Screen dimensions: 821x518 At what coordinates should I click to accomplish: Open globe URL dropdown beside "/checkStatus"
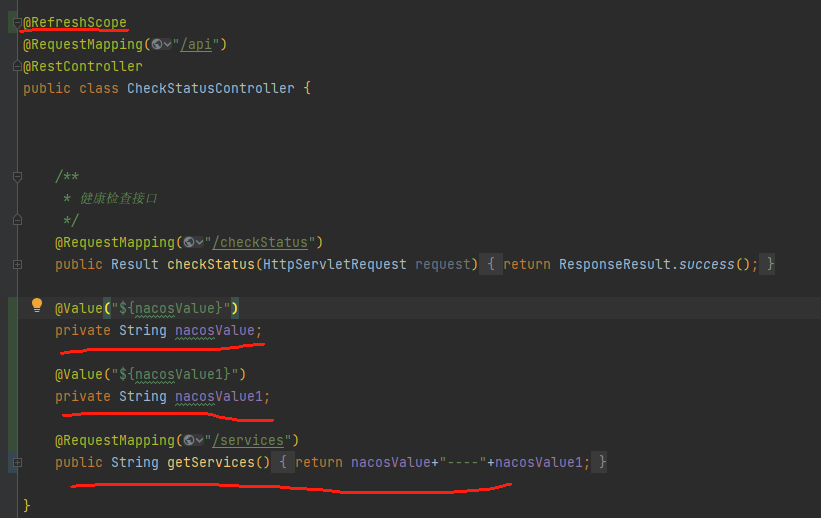(193, 243)
